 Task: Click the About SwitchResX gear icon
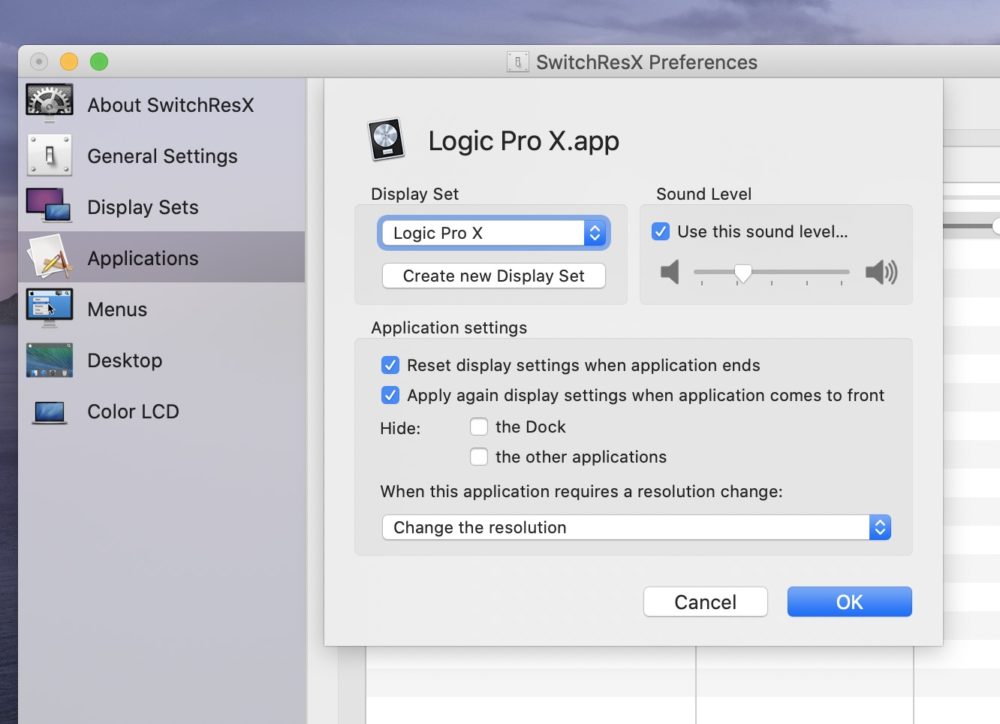pos(49,103)
